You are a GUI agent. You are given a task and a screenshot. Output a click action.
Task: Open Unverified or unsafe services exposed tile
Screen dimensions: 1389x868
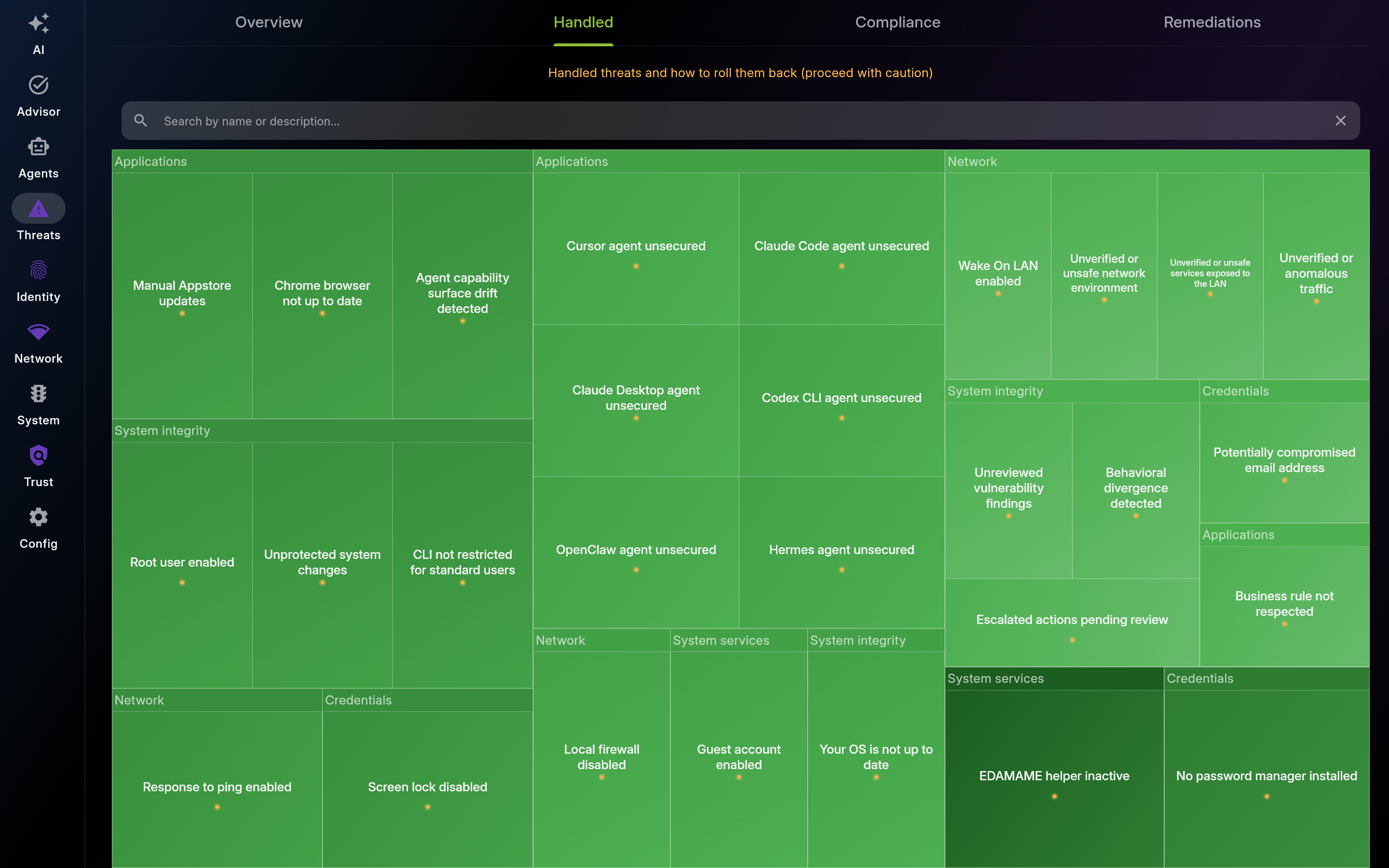[x=1210, y=275]
